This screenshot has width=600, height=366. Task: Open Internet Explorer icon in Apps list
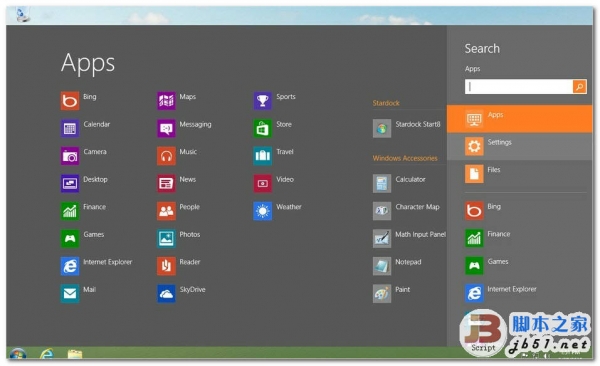tap(70, 266)
